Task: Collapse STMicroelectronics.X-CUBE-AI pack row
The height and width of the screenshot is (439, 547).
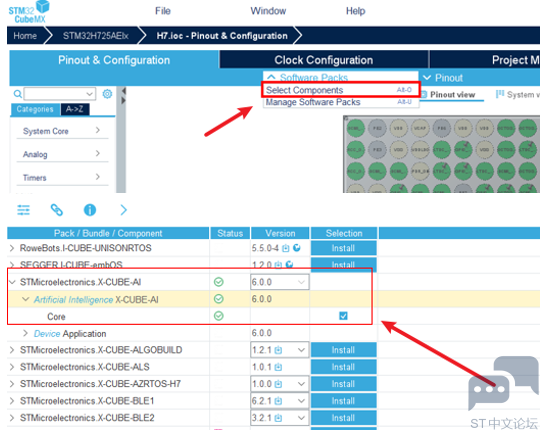Action: tap(12, 282)
